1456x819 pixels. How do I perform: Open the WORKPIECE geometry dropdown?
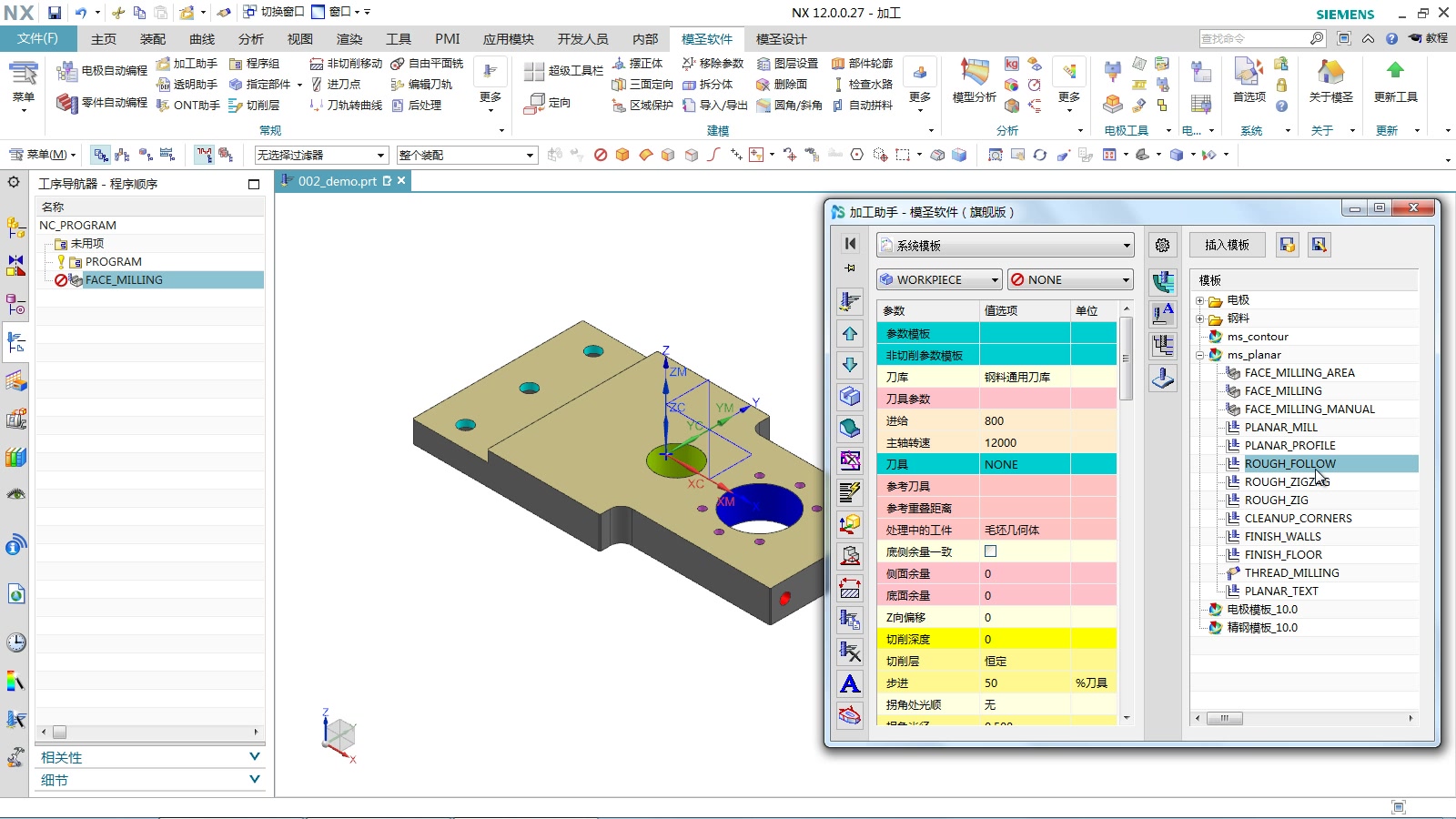coord(939,279)
